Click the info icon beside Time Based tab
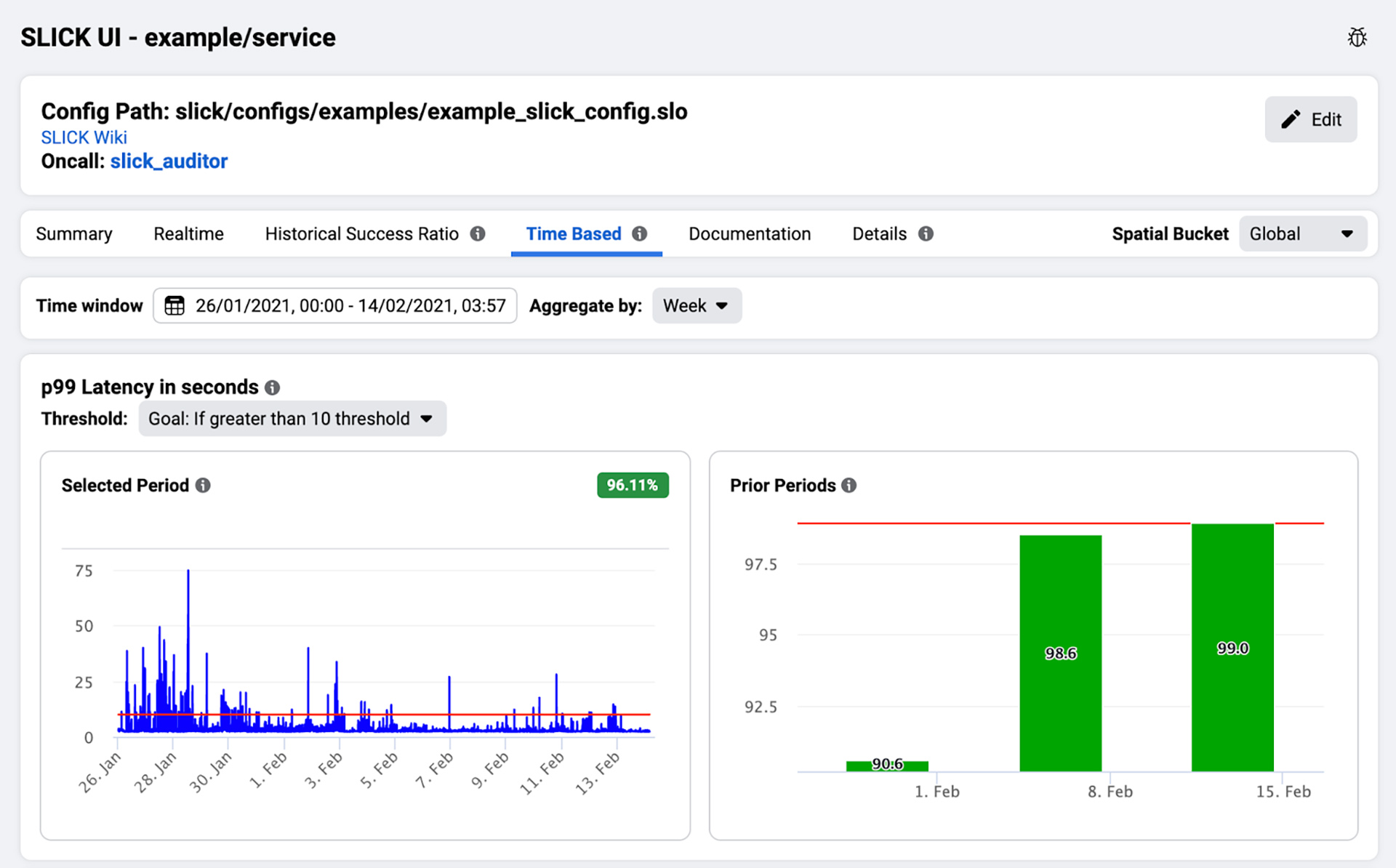The image size is (1396, 868). coord(640,233)
